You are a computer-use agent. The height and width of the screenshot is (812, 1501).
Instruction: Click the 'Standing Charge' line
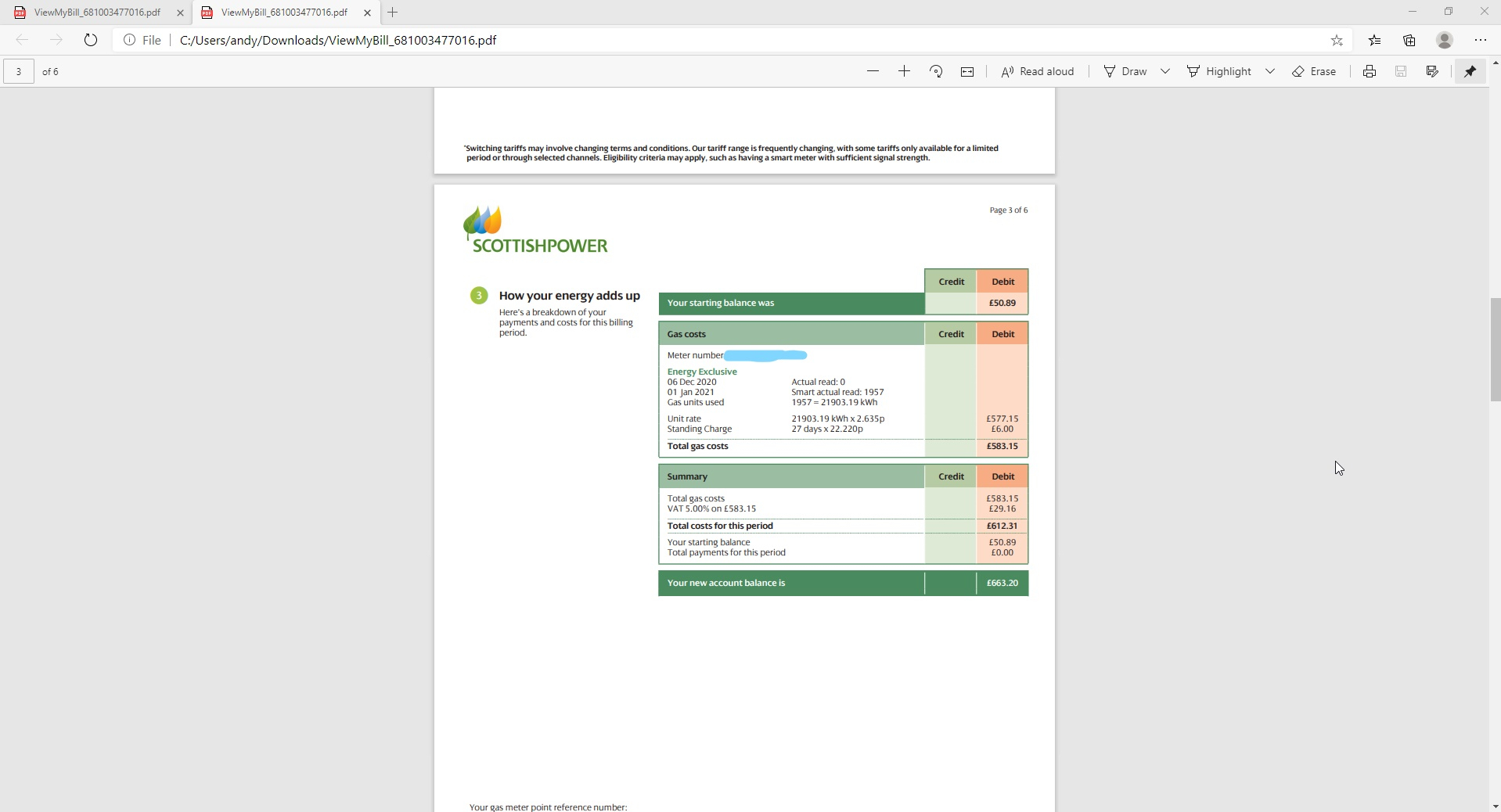tap(700, 429)
